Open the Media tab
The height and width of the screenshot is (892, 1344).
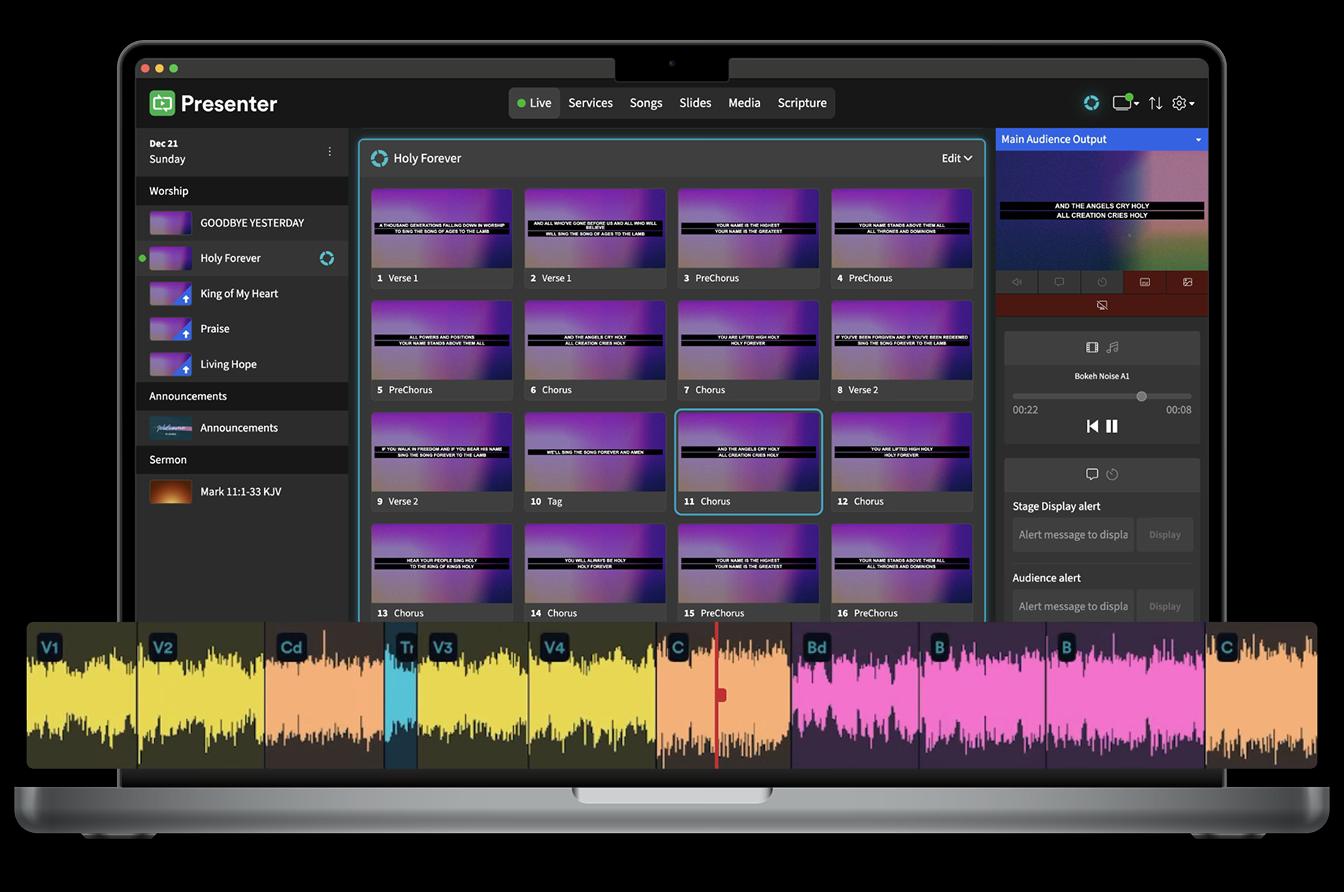pos(744,103)
